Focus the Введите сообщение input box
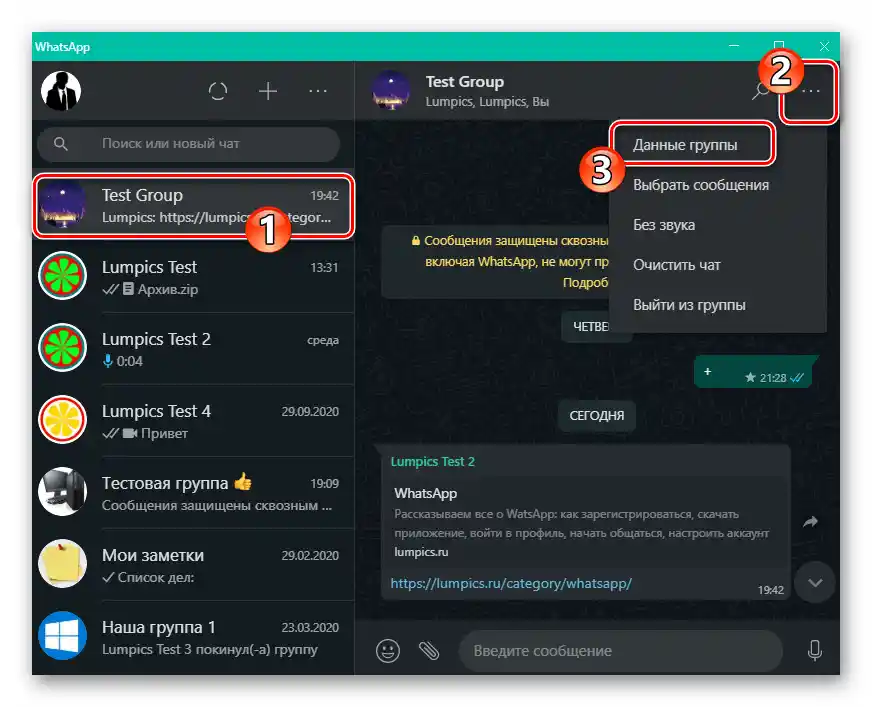Image resolution: width=872 pixels, height=707 pixels. click(620, 650)
